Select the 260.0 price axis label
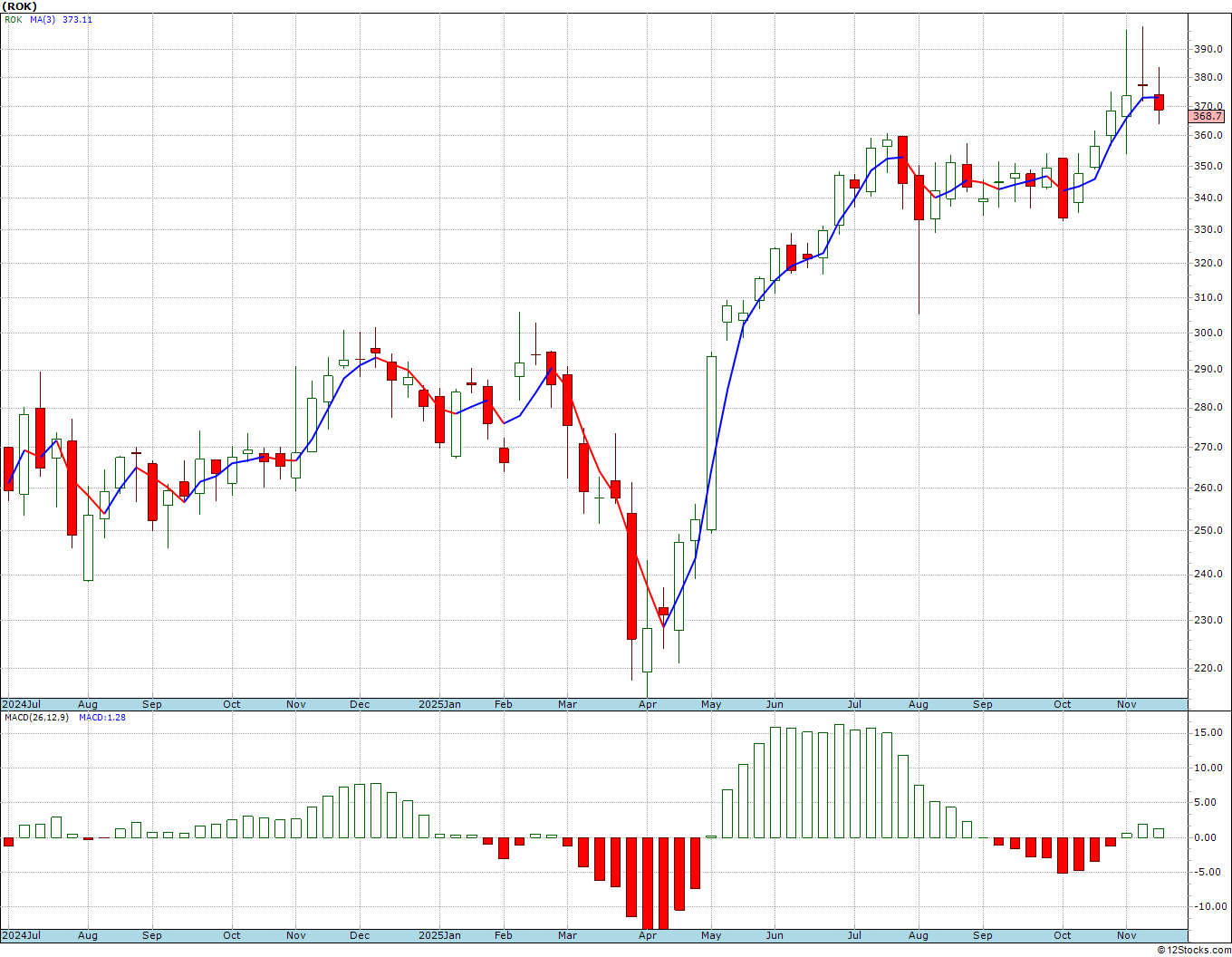Image resolution: width=1232 pixels, height=957 pixels. (1208, 488)
